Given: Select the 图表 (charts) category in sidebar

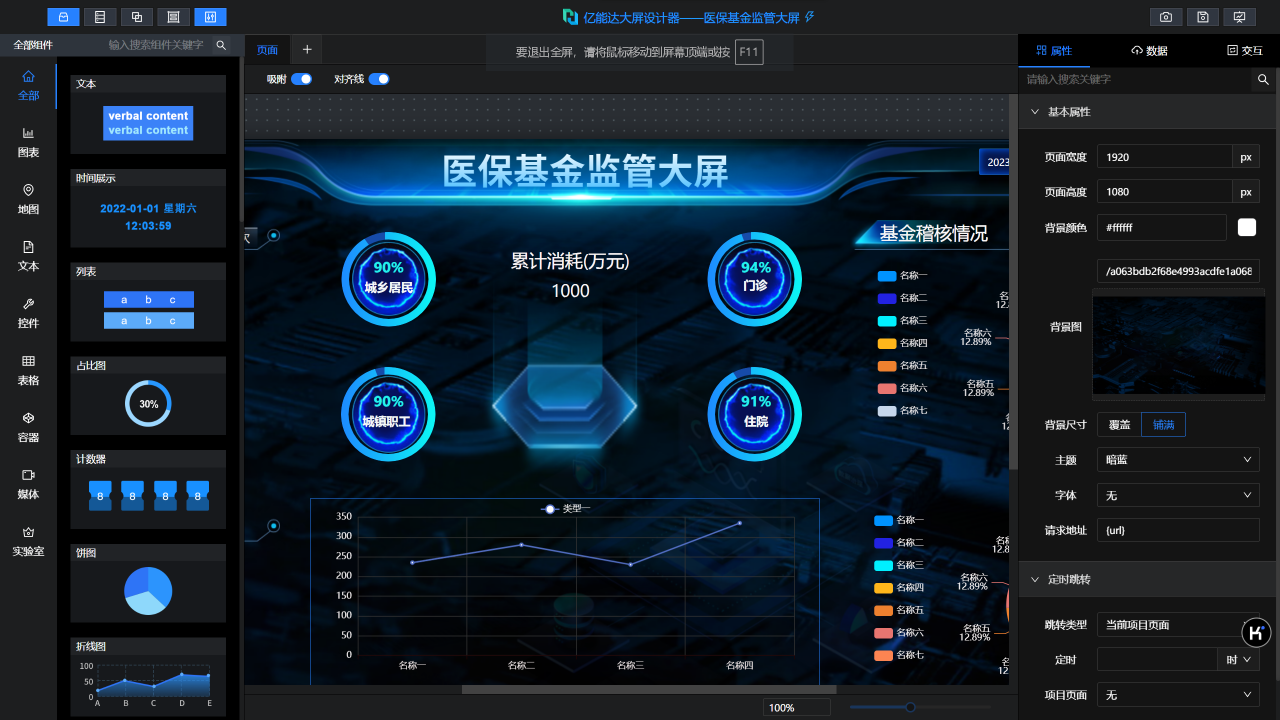Looking at the screenshot, I should (28, 142).
